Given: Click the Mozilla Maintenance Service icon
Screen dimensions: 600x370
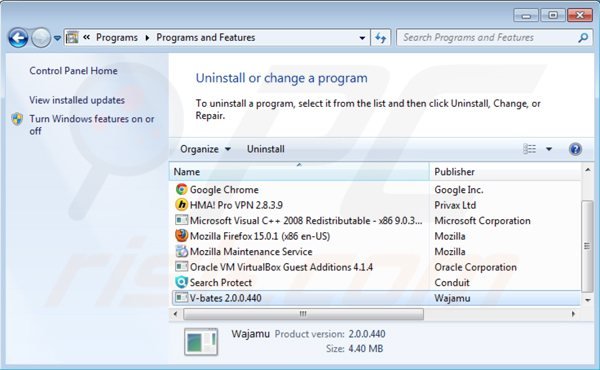Looking at the screenshot, I should coord(181,251).
